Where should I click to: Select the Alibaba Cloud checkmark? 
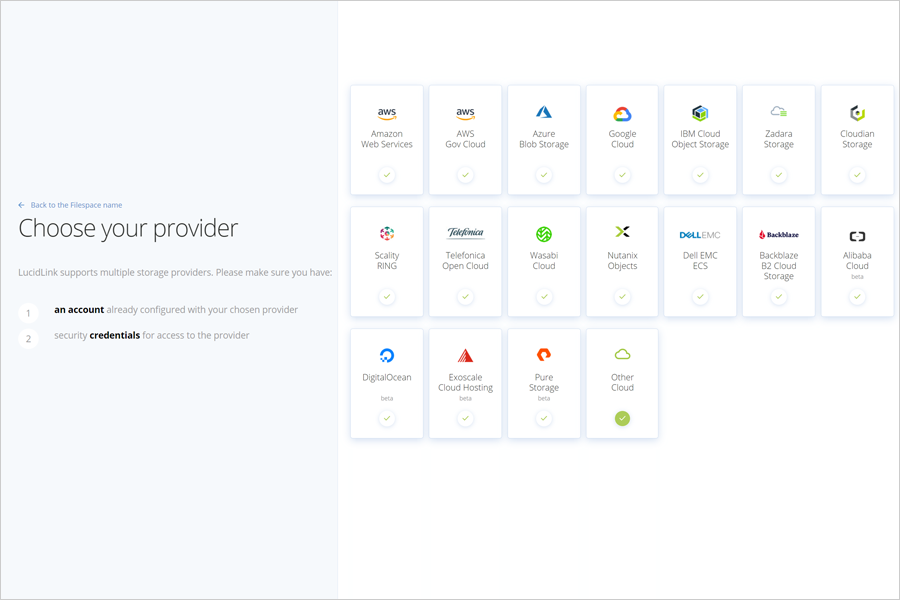tap(858, 297)
